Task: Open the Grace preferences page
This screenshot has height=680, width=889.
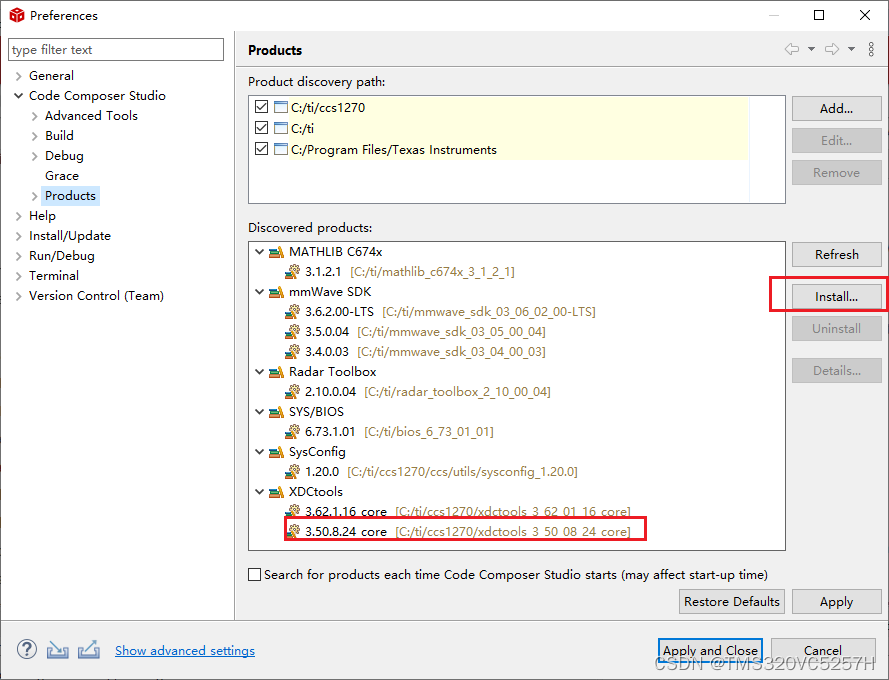Action: click(x=61, y=175)
